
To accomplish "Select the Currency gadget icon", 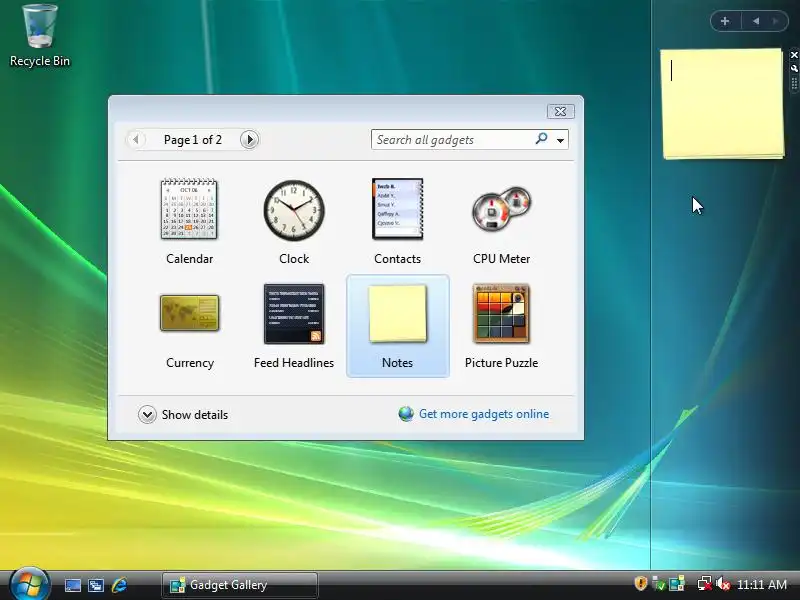I will [189, 313].
